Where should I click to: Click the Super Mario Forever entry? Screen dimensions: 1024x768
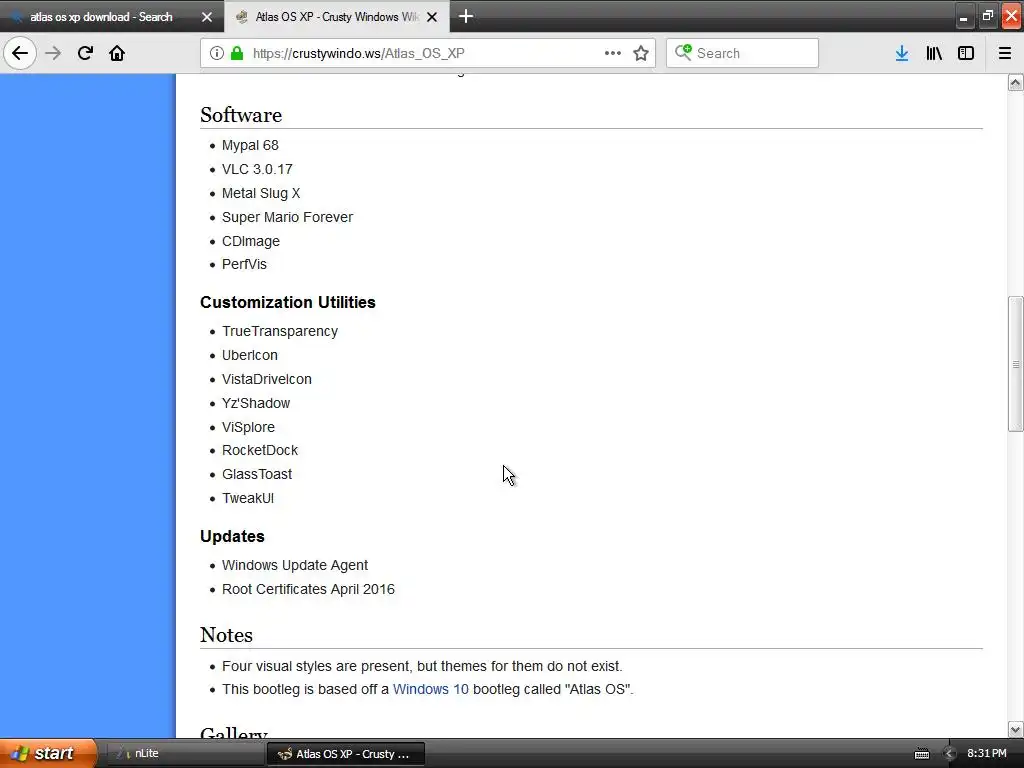287,217
